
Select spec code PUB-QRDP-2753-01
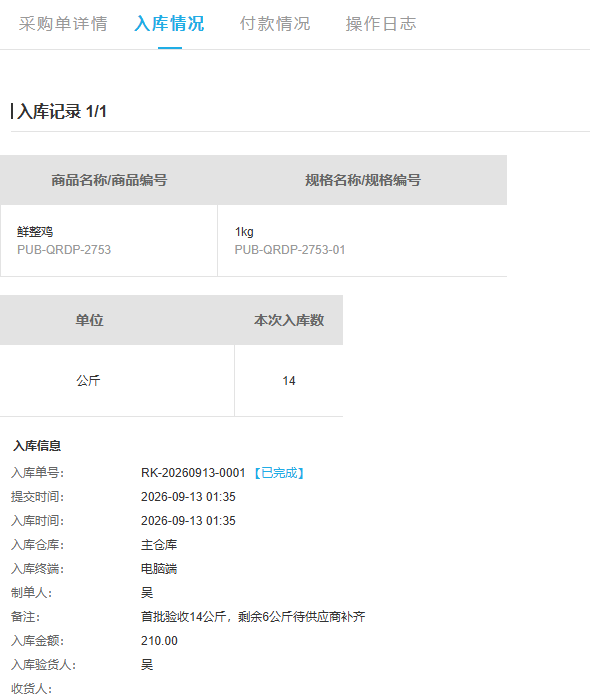pyautogui.click(x=290, y=249)
